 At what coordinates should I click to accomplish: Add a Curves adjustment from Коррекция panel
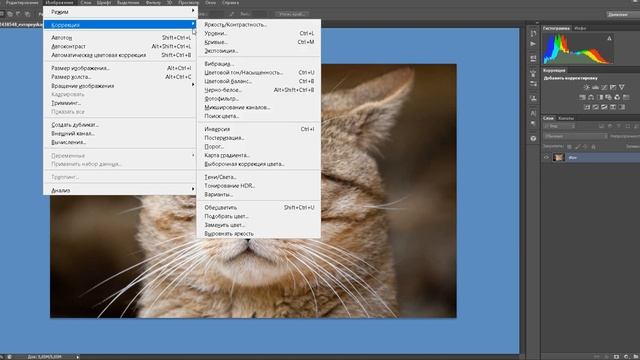tap(604, 87)
